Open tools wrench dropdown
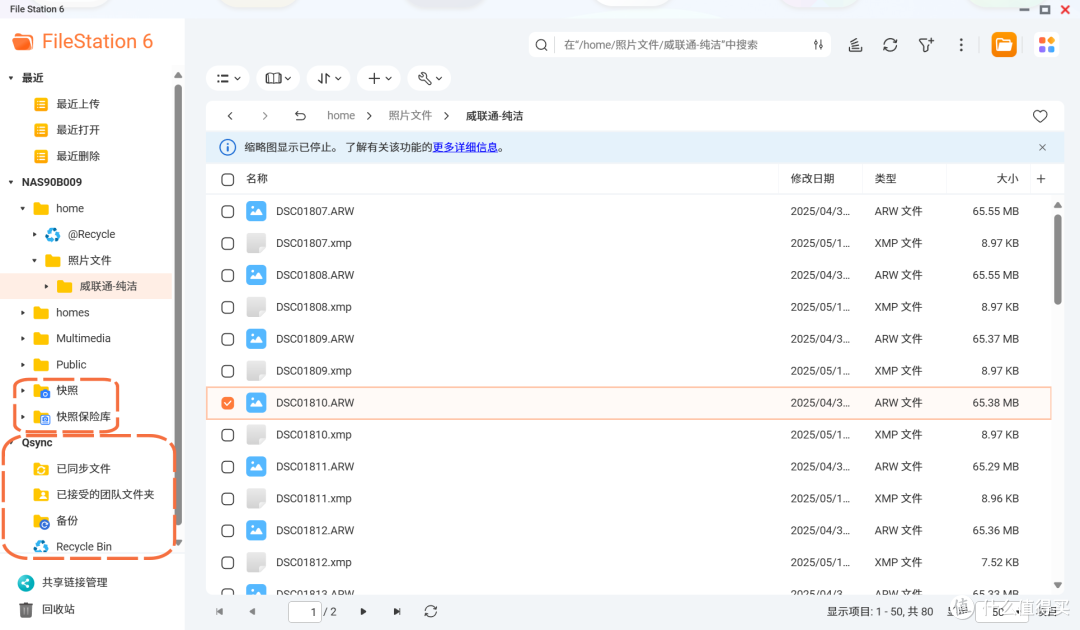Screen dimensions: 1080x630 (429, 78)
